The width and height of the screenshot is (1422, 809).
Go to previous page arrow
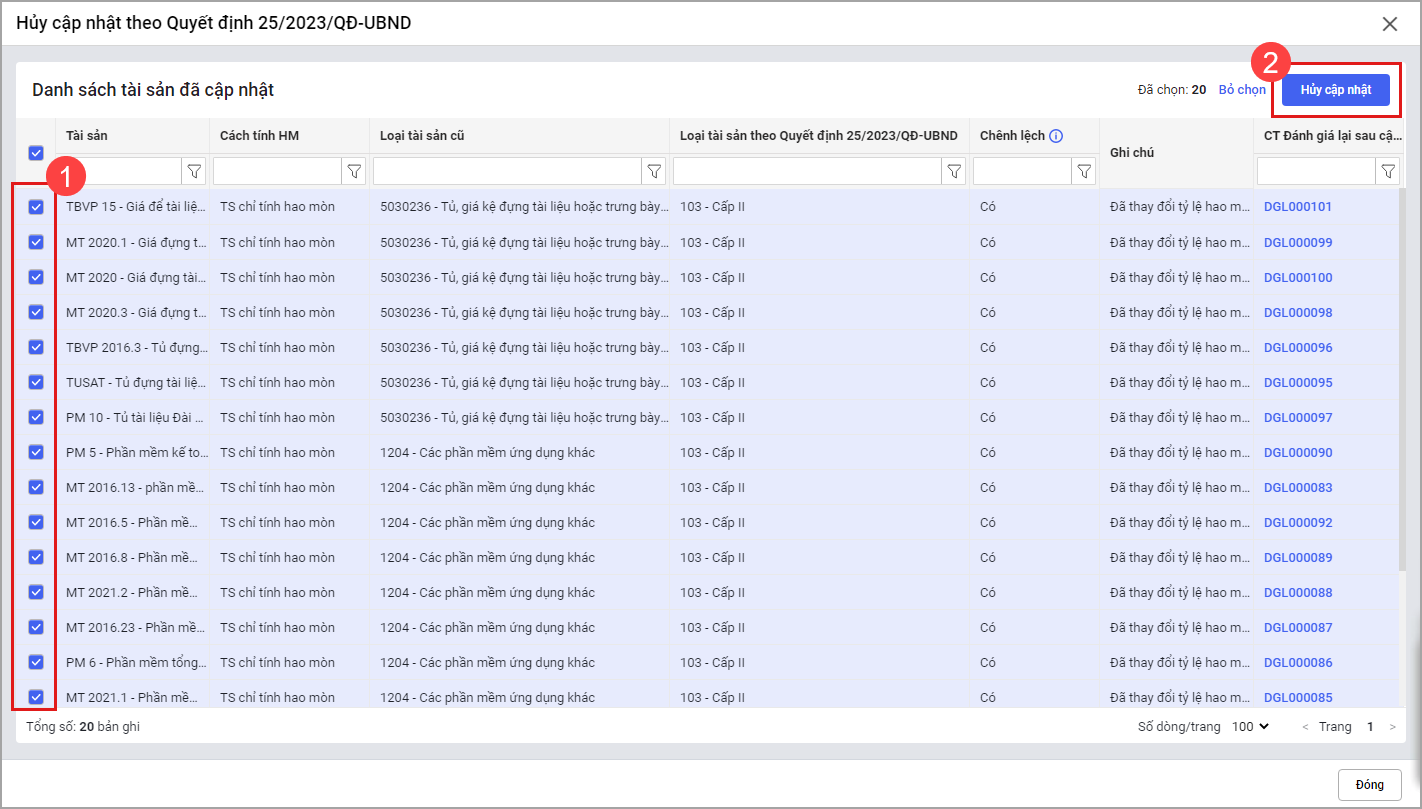tap(1304, 727)
